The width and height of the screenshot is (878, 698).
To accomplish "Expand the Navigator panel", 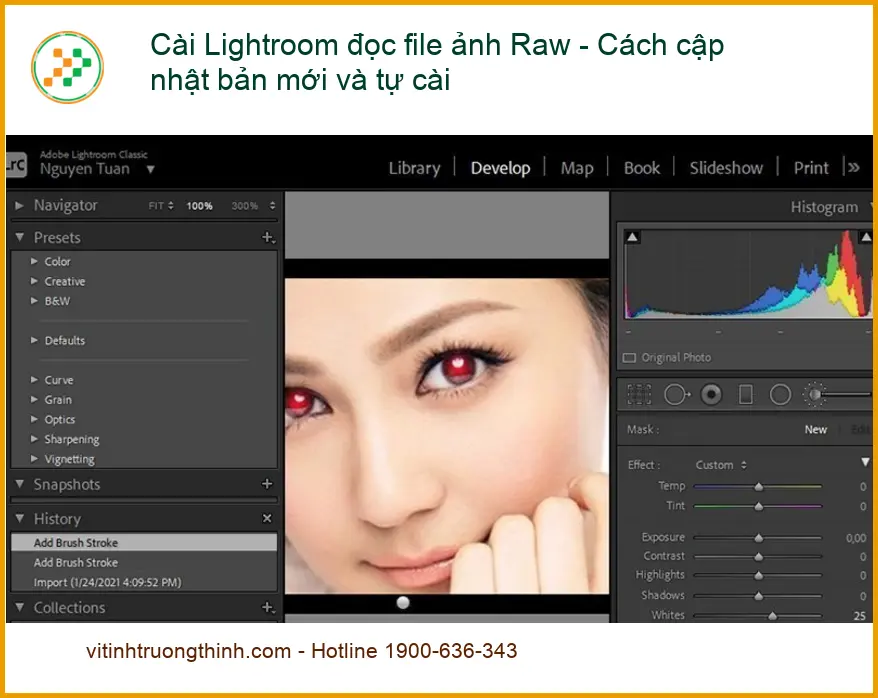I will 20,205.
